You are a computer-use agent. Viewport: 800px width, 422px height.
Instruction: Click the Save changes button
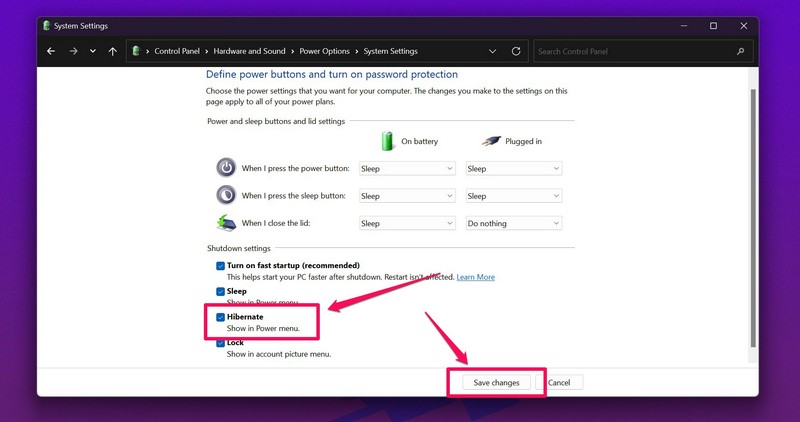[496, 382]
